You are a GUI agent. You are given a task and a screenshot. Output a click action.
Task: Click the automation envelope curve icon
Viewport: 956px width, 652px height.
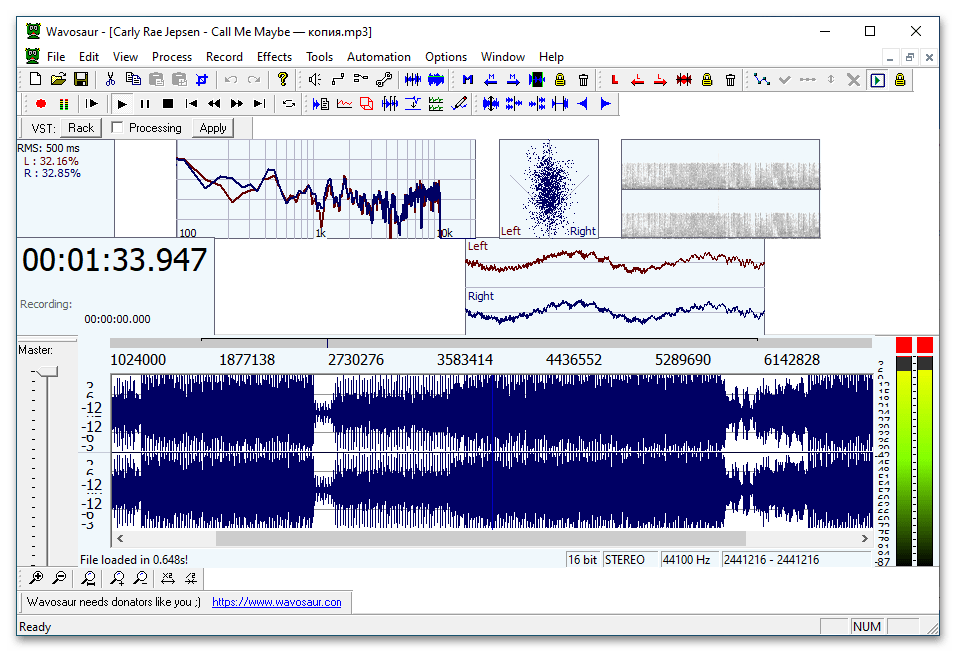click(x=762, y=79)
